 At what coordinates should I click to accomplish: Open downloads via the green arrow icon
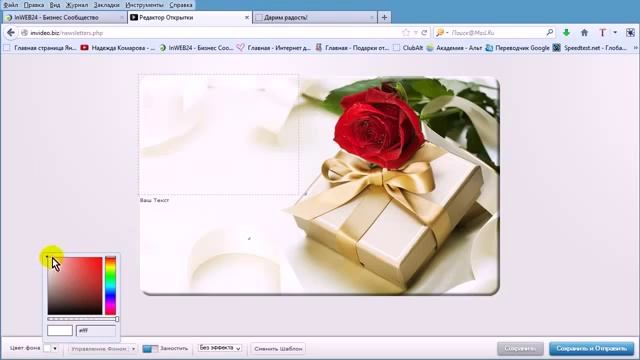coord(566,33)
